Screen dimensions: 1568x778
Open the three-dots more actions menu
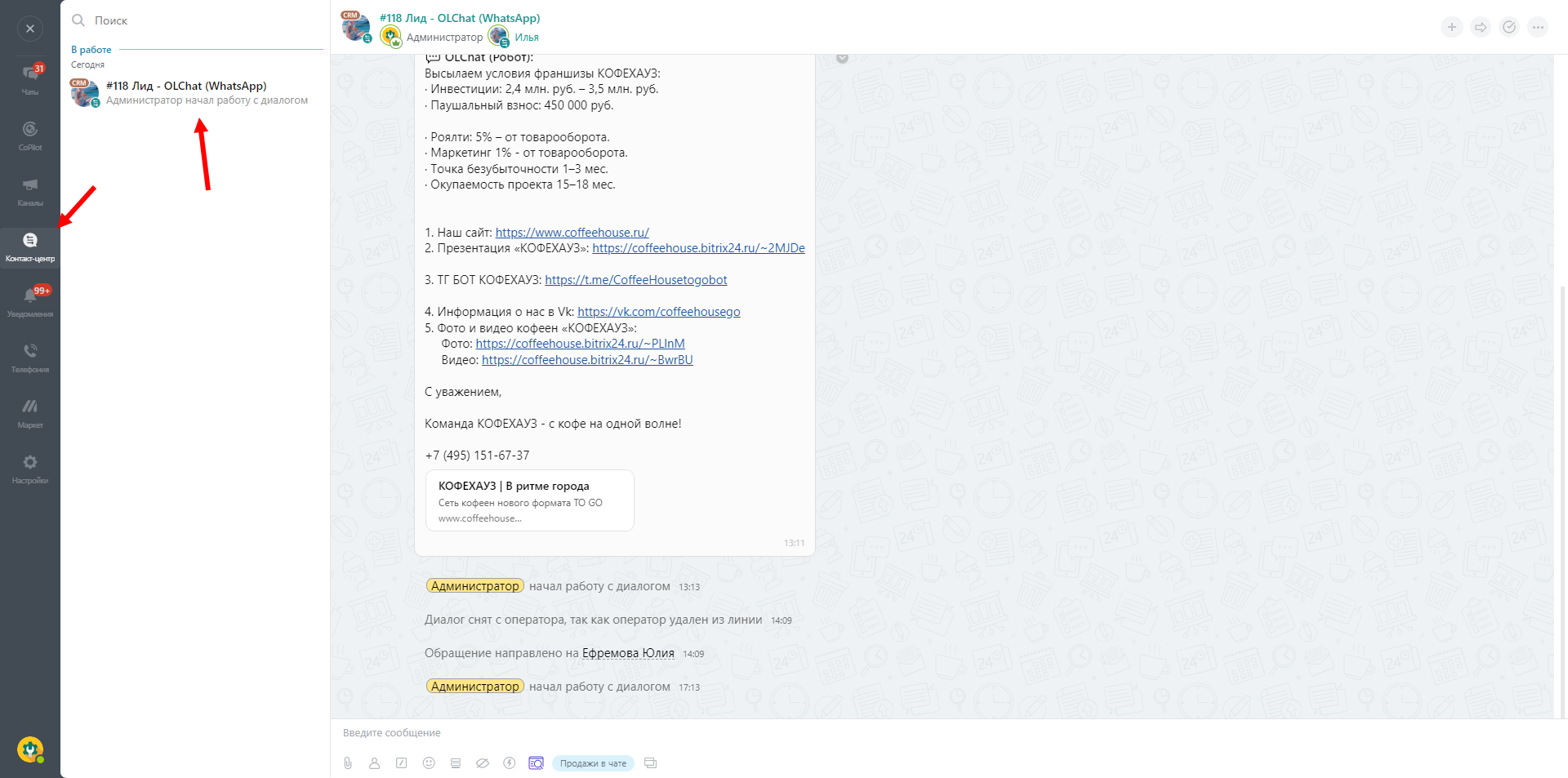tap(1538, 28)
